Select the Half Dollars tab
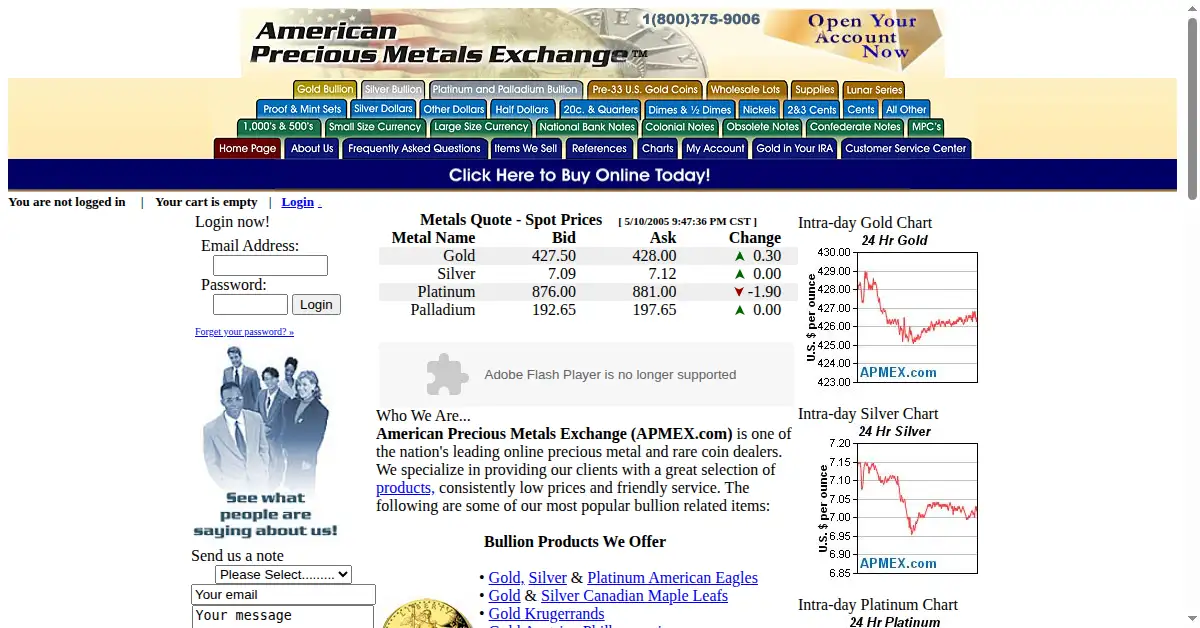The image size is (1200, 628). coord(522,109)
